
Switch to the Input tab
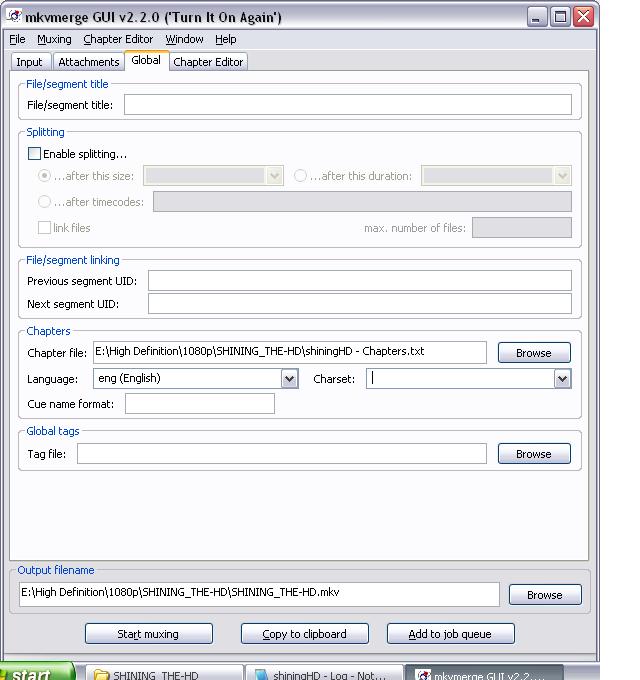(29, 62)
